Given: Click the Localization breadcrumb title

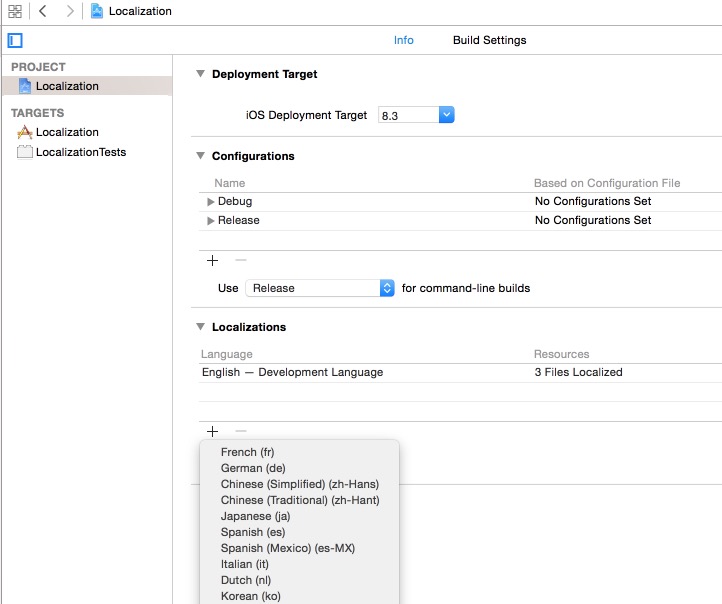Looking at the screenshot, I should tap(140, 11).
